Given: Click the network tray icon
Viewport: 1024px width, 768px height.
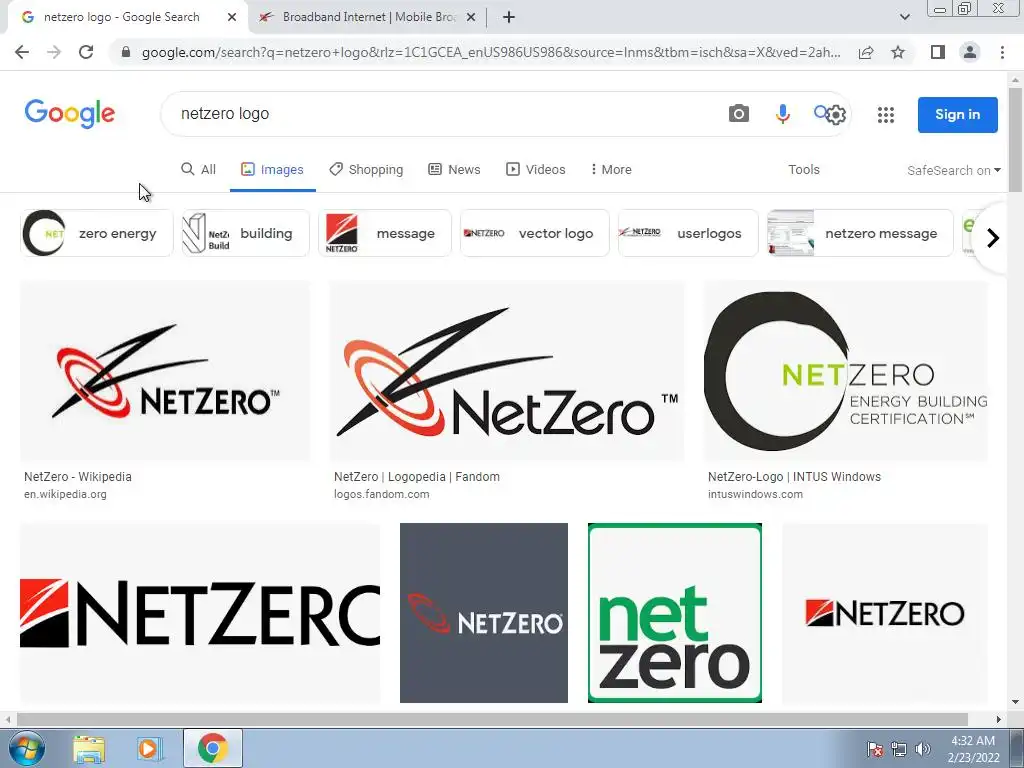Looking at the screenshot, I should [x=899, y=749].
